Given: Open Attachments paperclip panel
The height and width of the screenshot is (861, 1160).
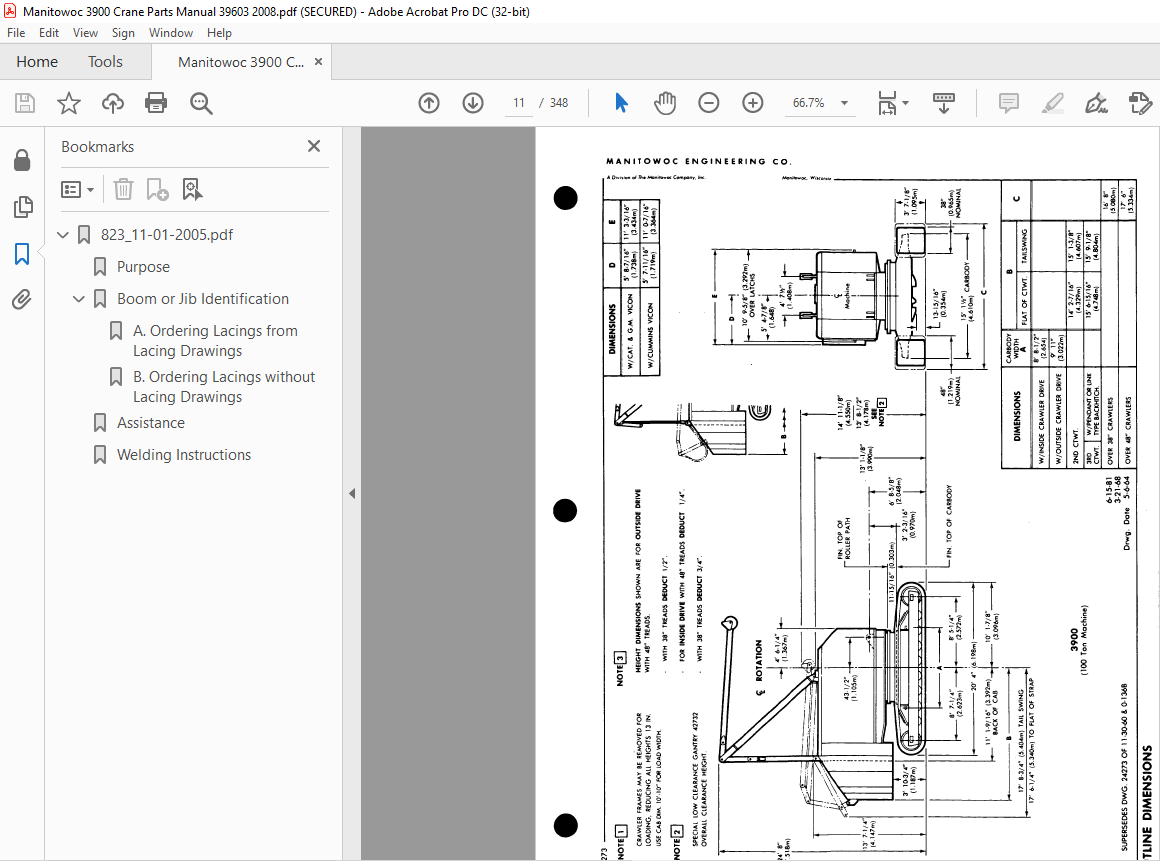Looking at the screenshot, I should tap(22, 300).
